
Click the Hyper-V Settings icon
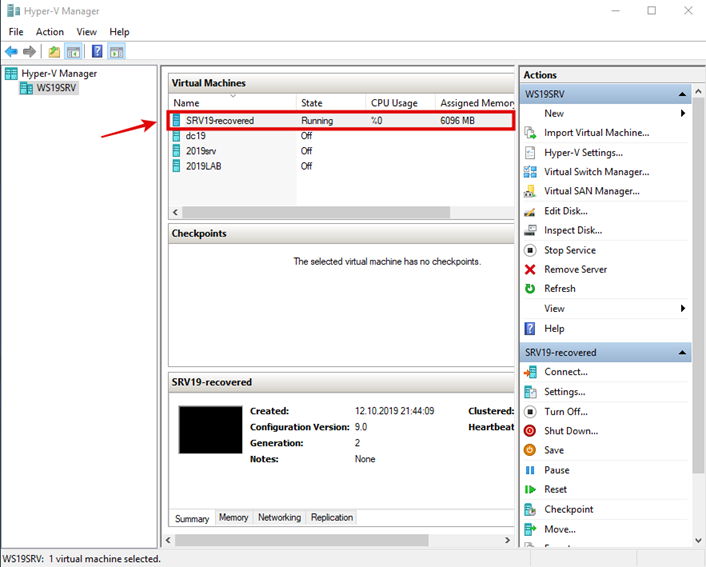click(530, 153)
